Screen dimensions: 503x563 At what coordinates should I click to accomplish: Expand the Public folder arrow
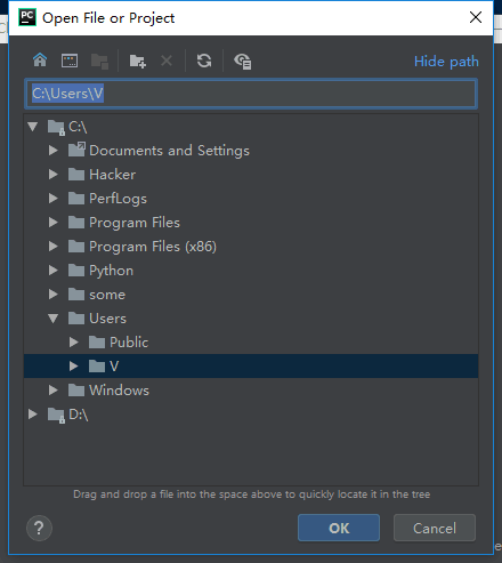point(74,342)
